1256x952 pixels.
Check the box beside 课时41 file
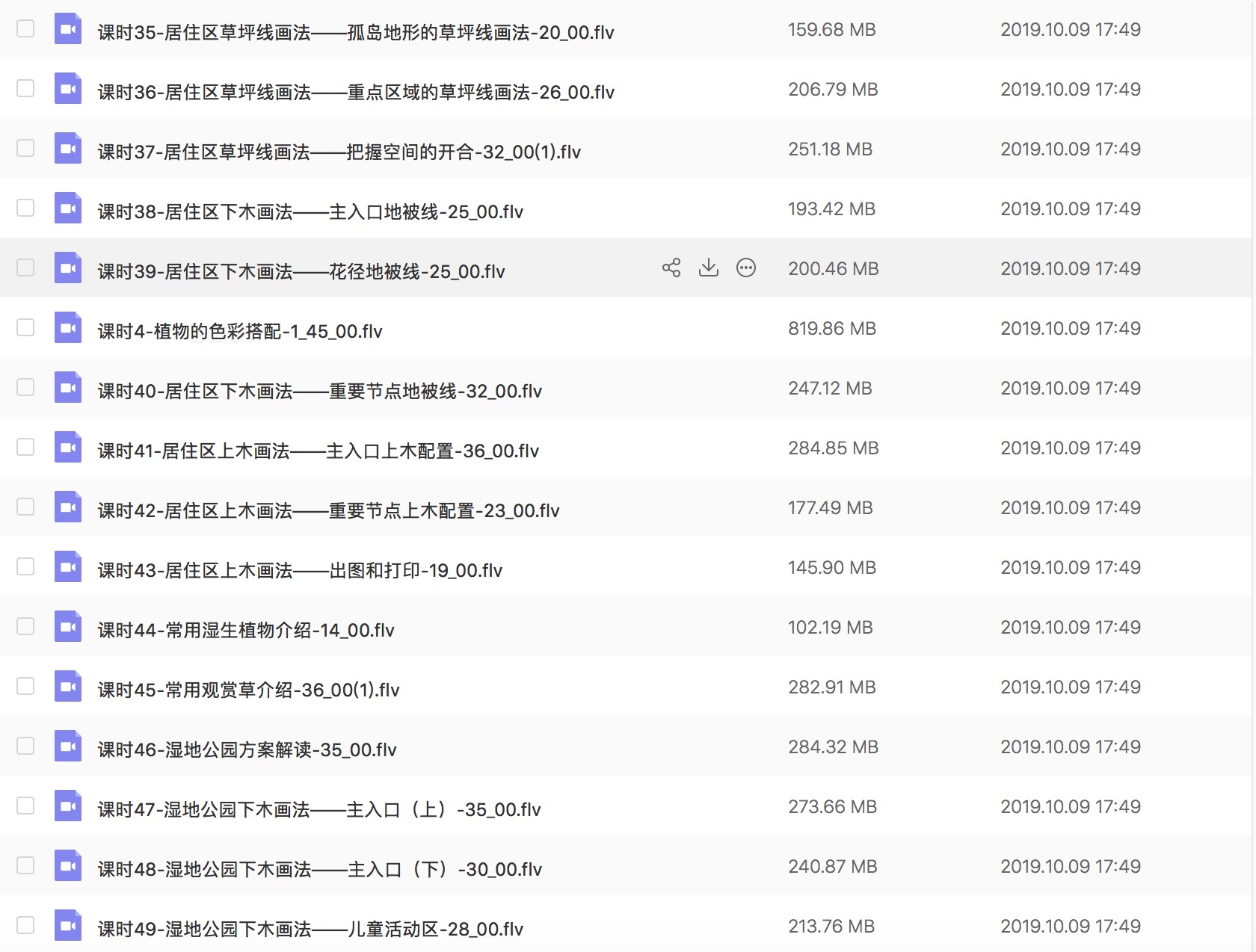tap(25, 447)
